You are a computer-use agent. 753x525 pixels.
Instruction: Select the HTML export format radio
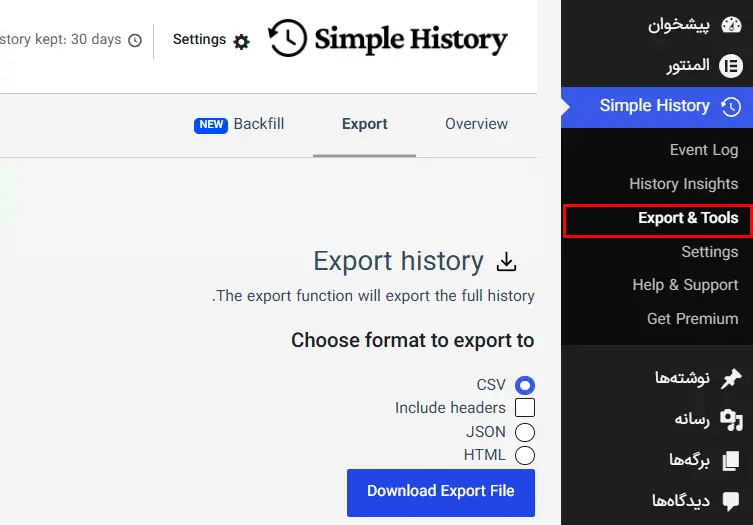525,455
